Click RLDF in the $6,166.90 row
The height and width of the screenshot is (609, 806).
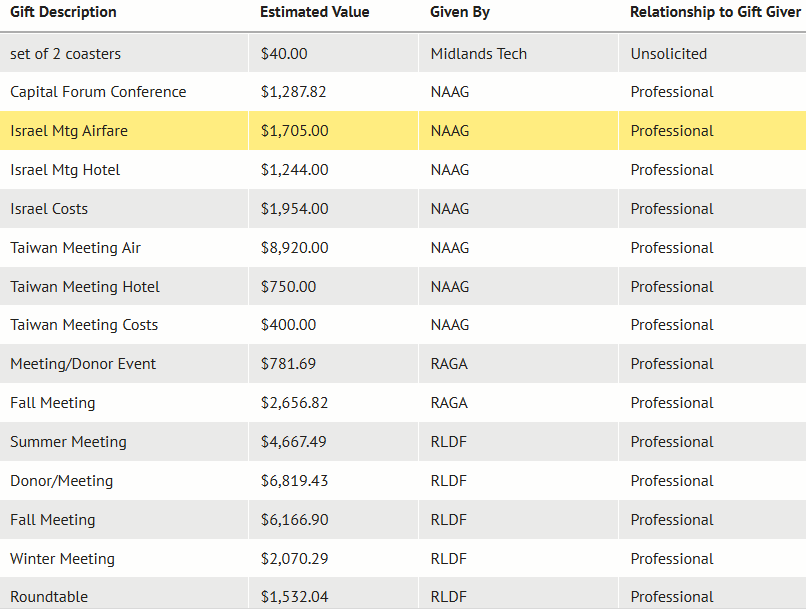tap(448, 520)
